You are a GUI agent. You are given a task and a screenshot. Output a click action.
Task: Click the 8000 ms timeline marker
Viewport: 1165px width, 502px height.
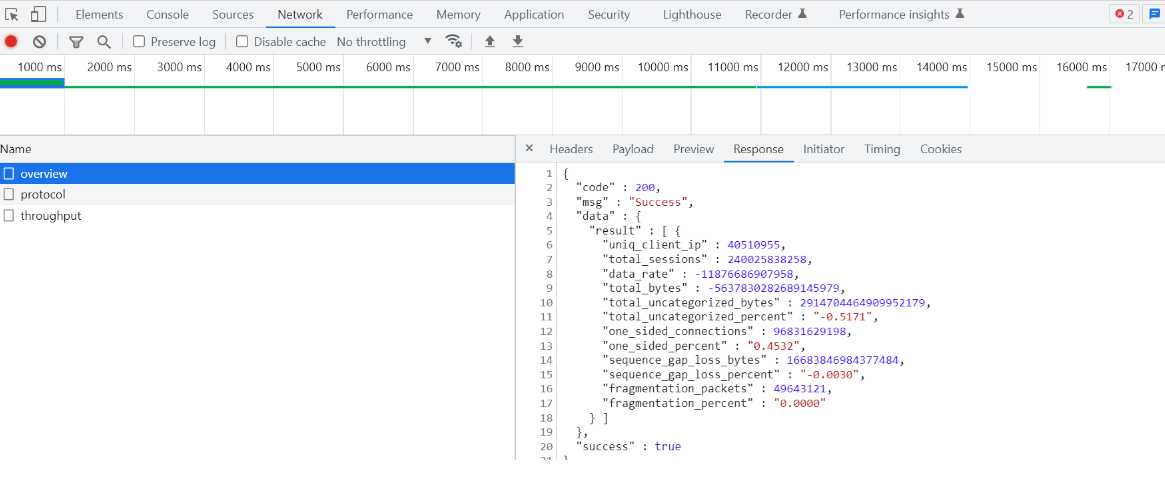coord(527,67)
